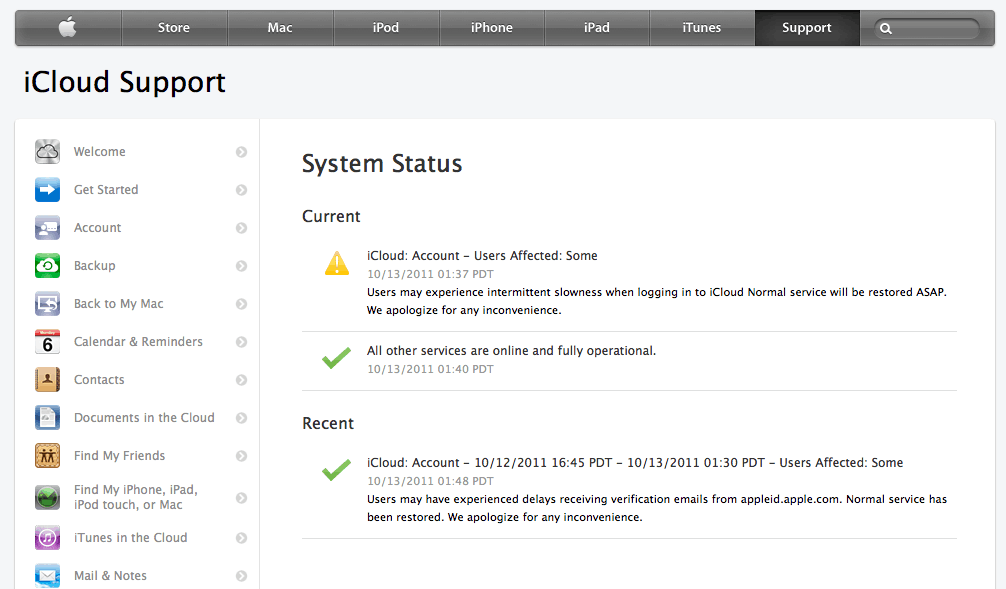Open Calendar & Reminders link

(138, 341)
